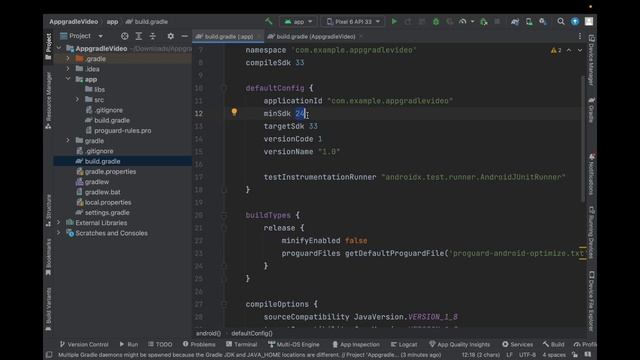This screenshot has width=640, height=360.
Task: Go to next highlighted error arrow down
Action: [x=580, y=50]
